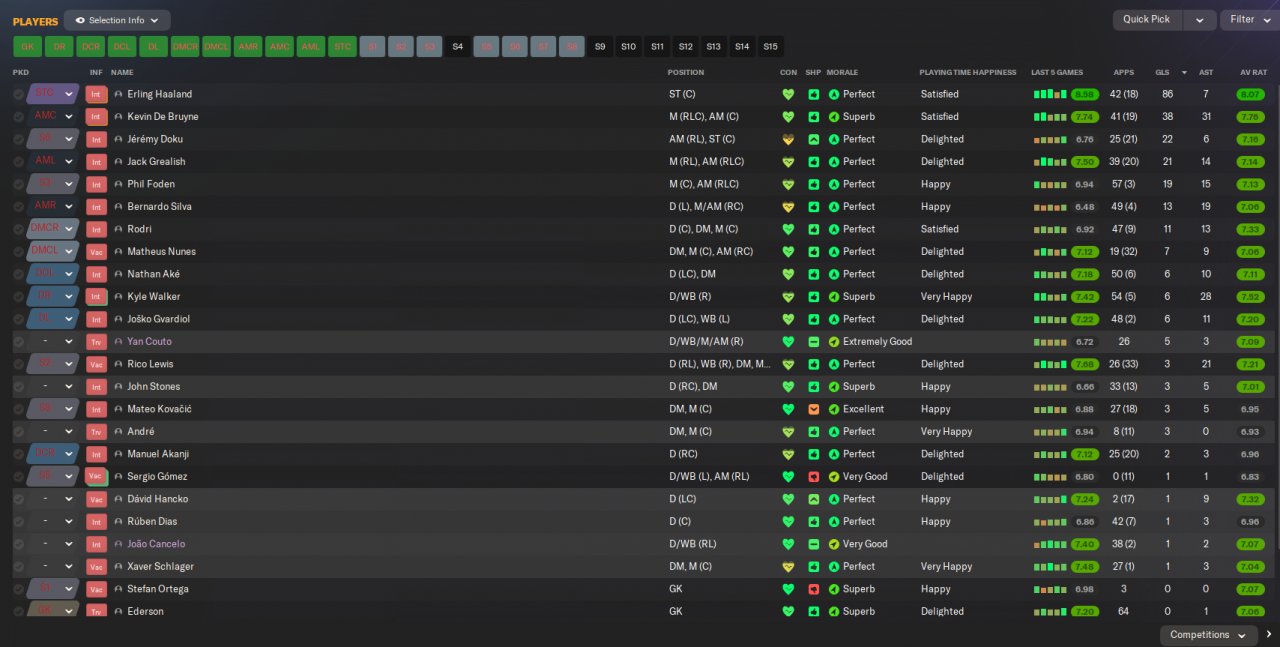Click the condition heart icon for Erling Haaland

tap(788, 94)
